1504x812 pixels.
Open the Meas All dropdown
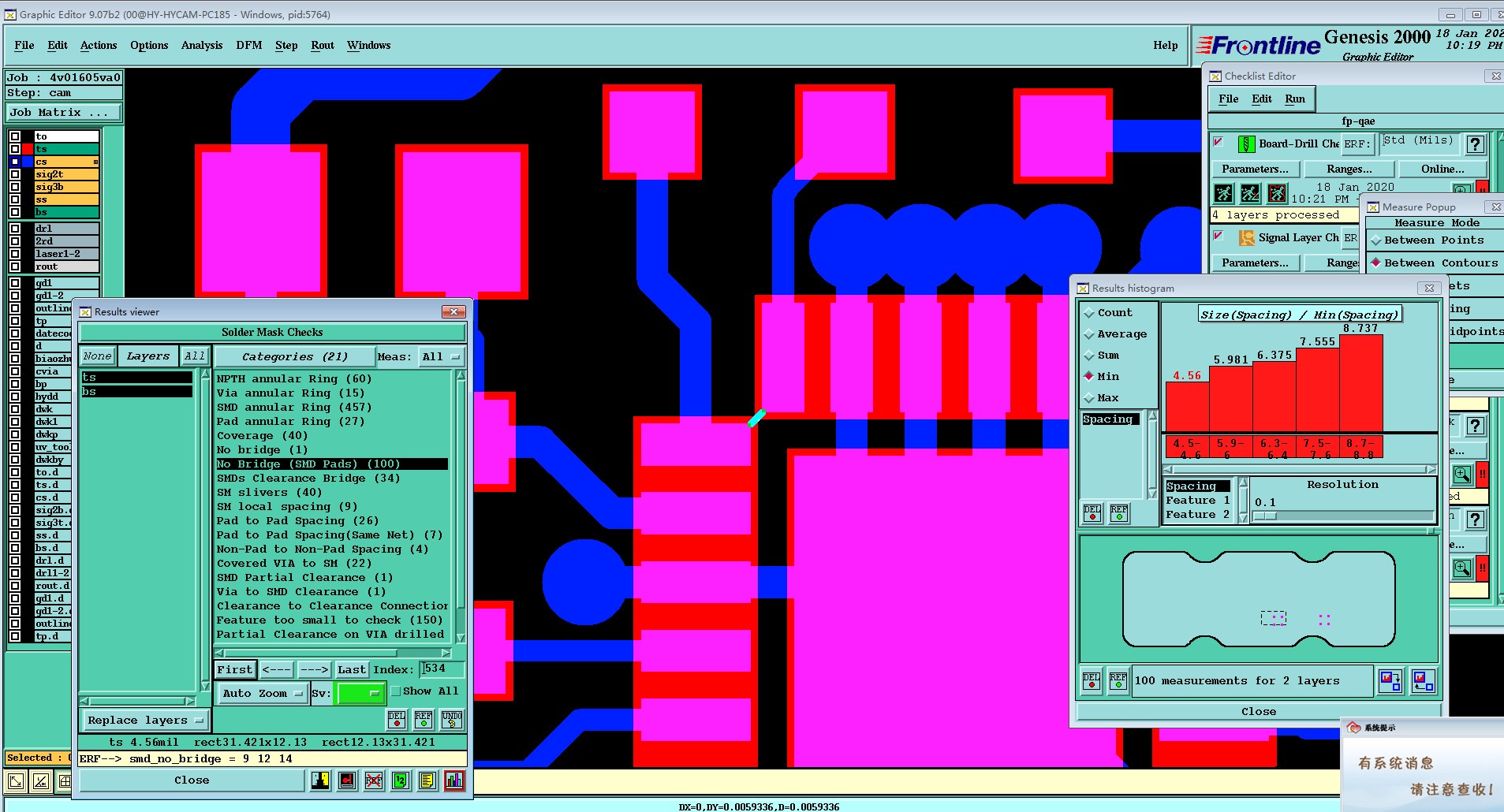click(442, 357)
